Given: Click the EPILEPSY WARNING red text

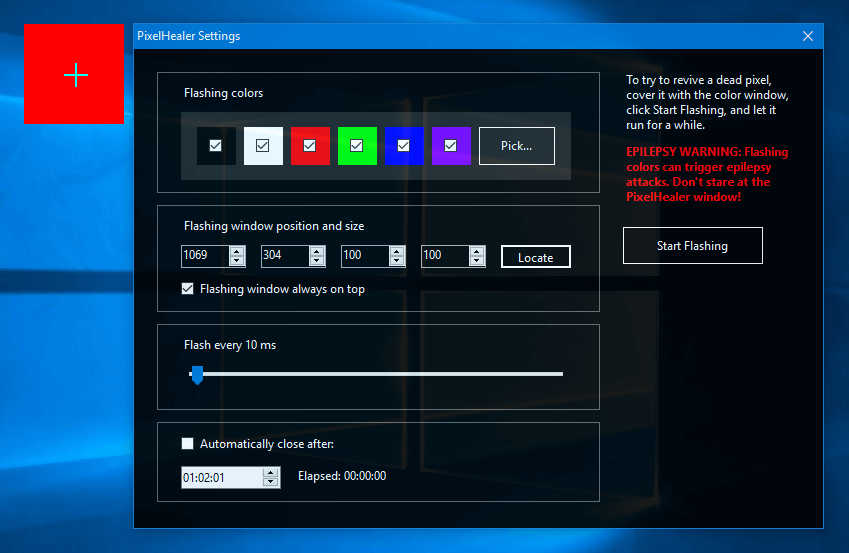Looking at the screenshot, I should tap(707, 174).
